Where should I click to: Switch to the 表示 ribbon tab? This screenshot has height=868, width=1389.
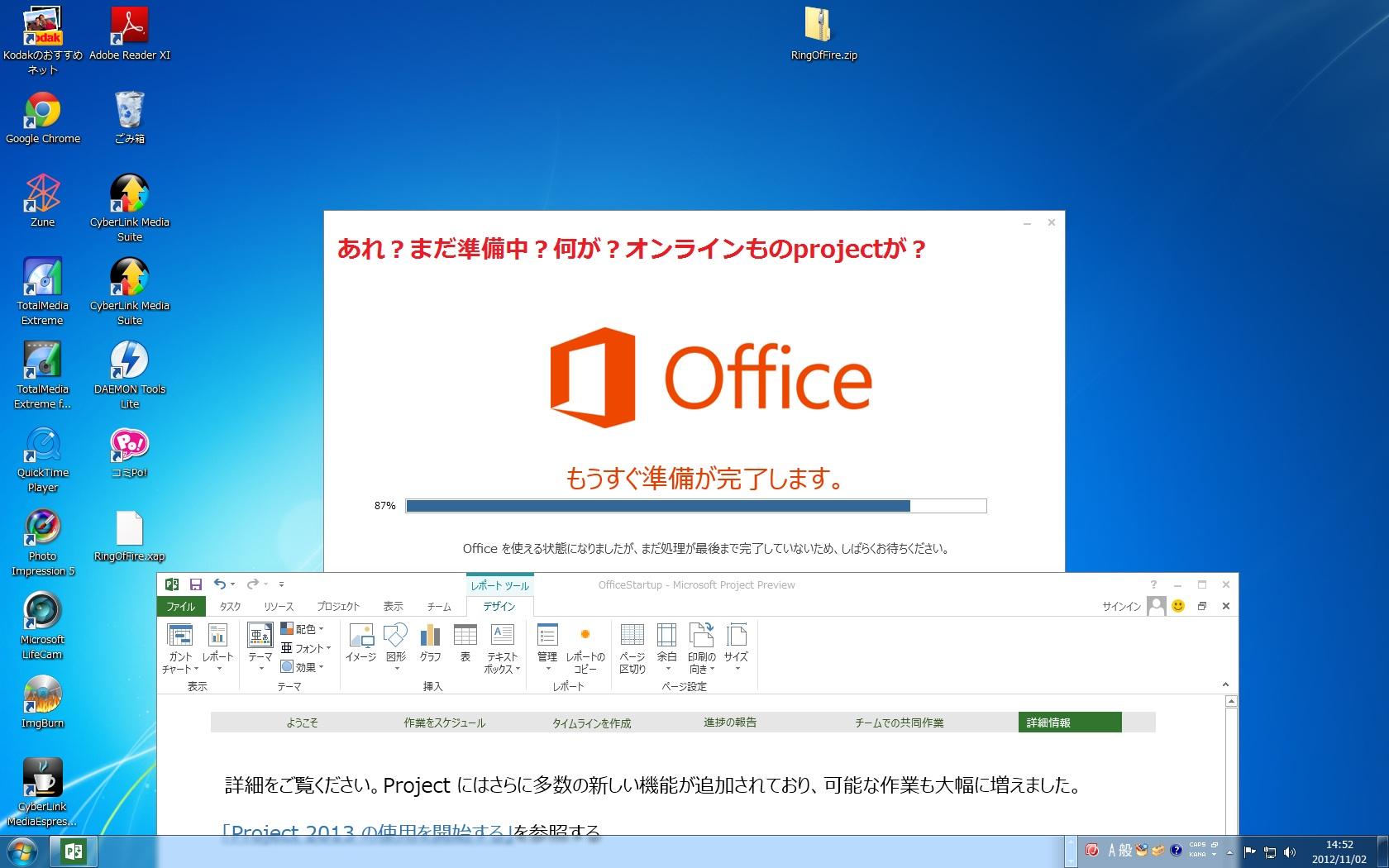394,606
